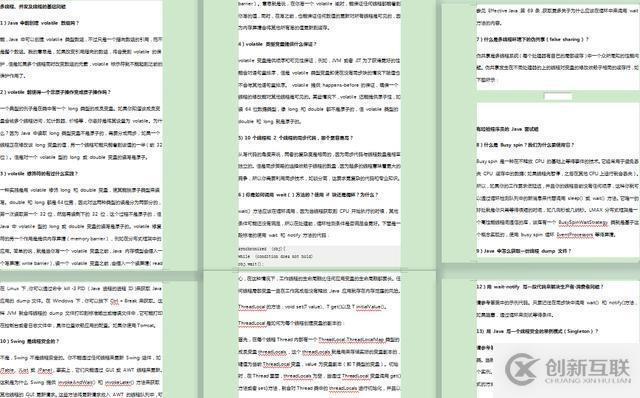This screenshot has height=398, width=640.
Task: Click the "12) 用 wait-notify" heading
Action: pos(540,287)
